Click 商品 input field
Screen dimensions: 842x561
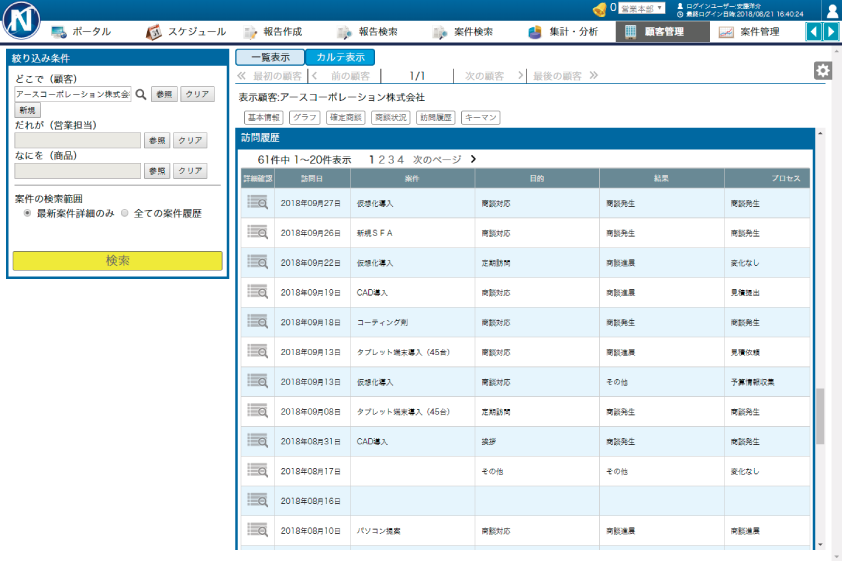coord(77,171)
